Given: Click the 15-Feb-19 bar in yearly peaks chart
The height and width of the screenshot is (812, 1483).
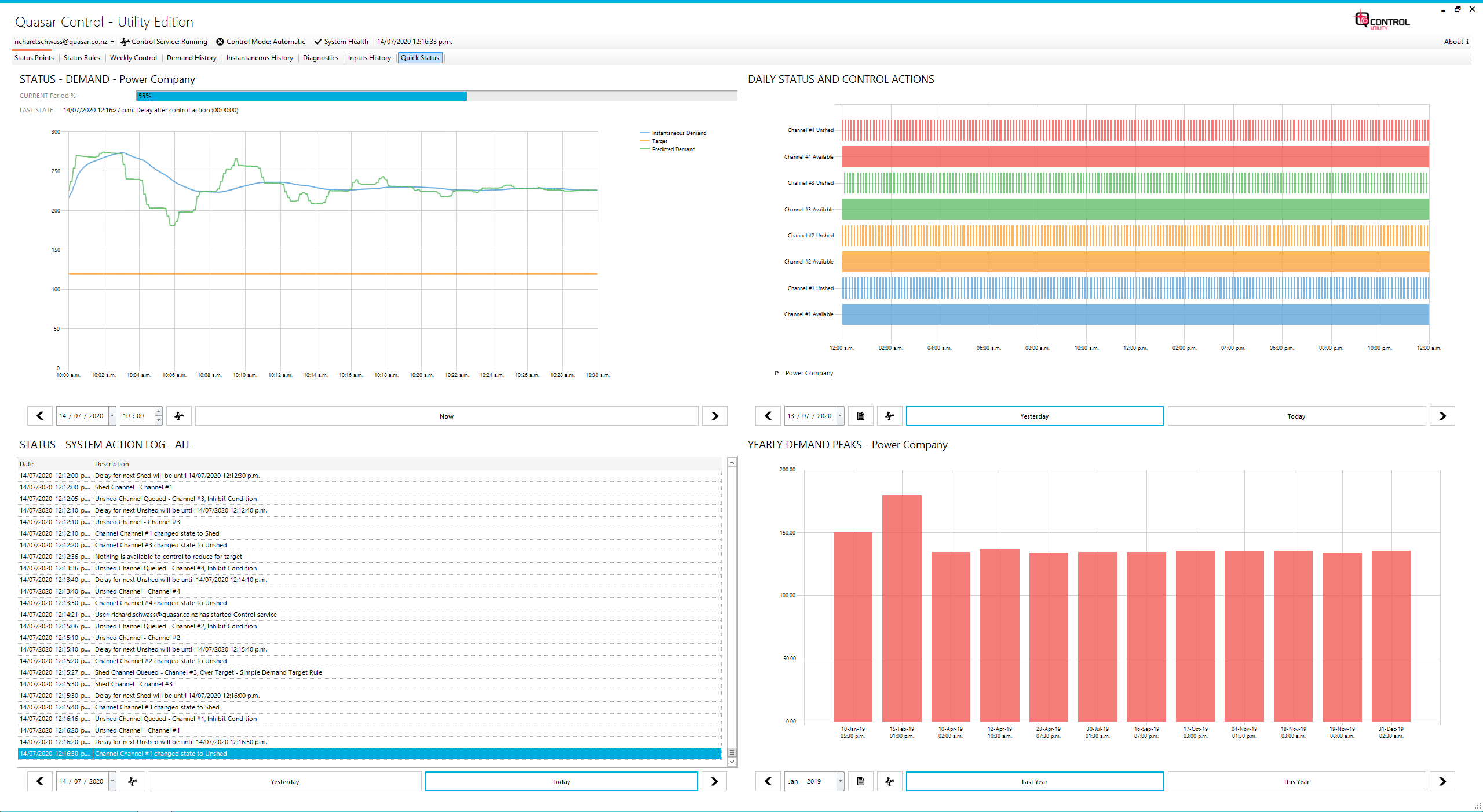Looking at the screenshot, I should click(x=902, y=608).
